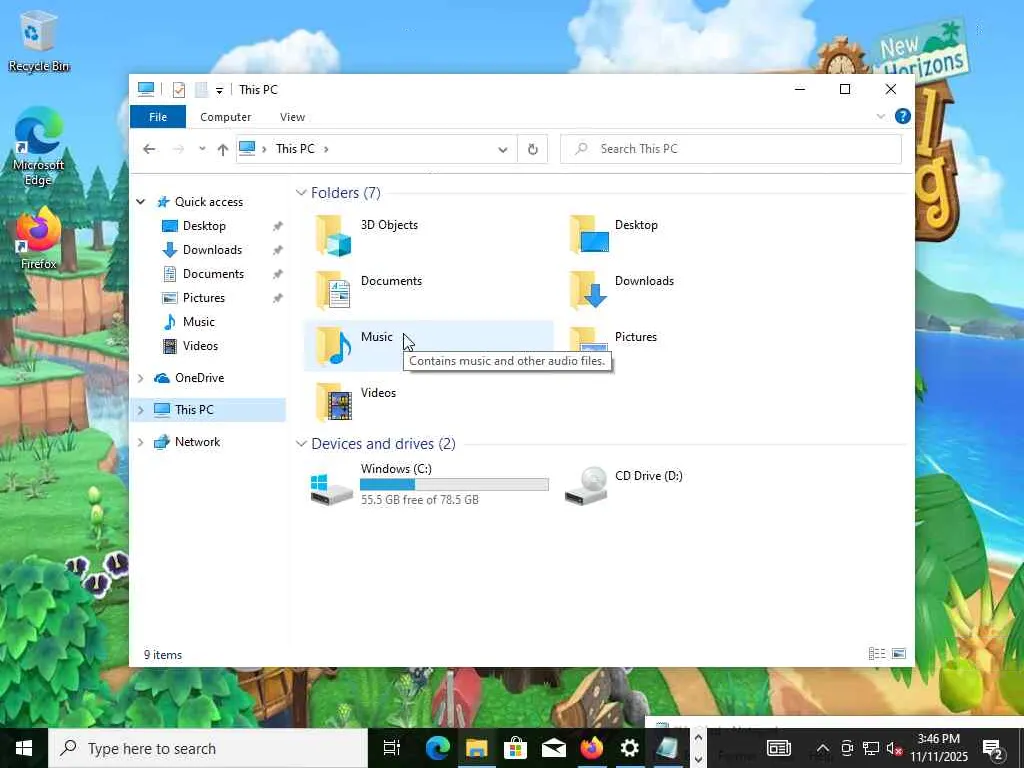Select Network in navigation pane
Viewport: 1024px width, 768px height.
point(197,442)
